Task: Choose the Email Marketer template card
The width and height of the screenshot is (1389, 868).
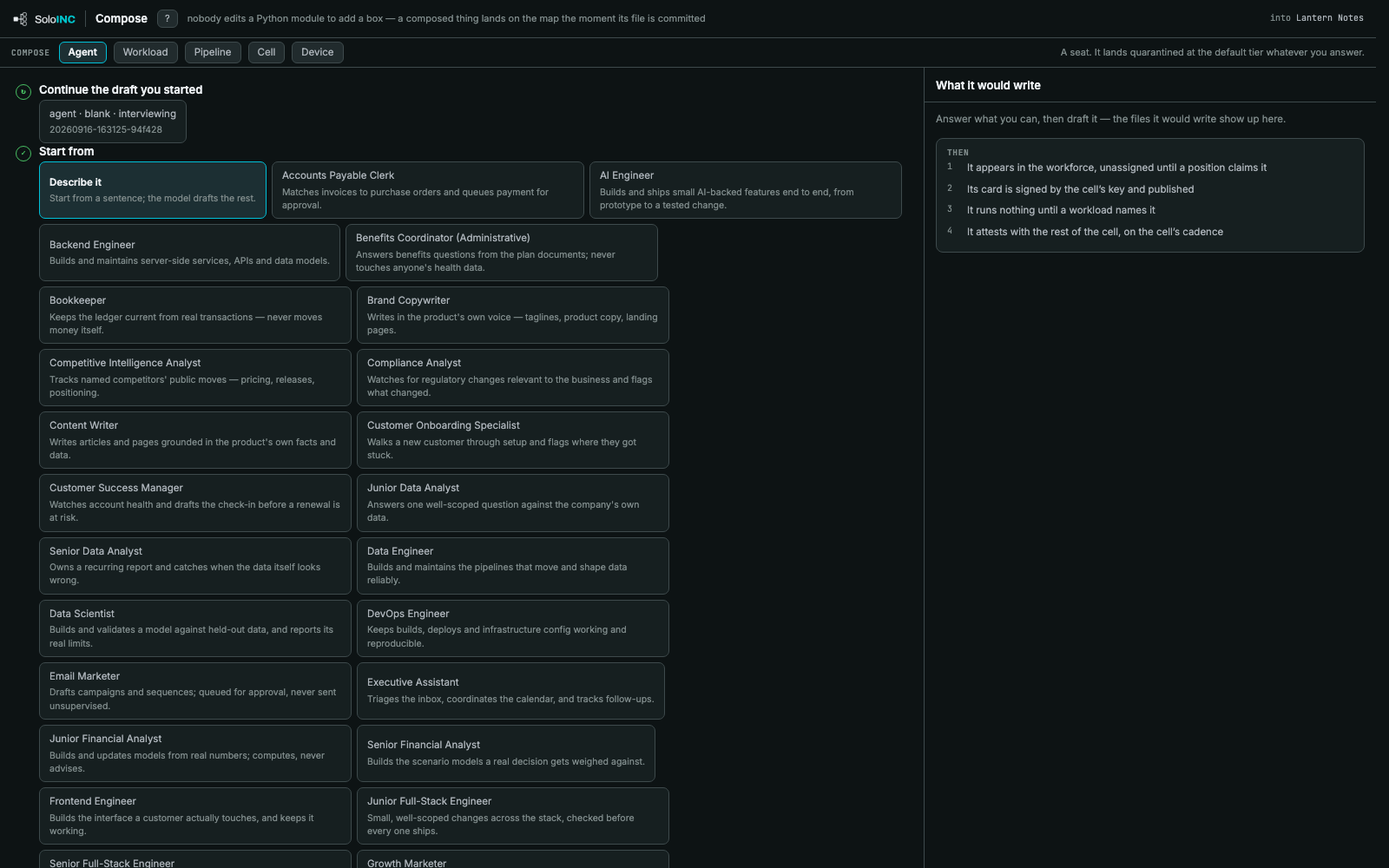Action: coord(195,691)
